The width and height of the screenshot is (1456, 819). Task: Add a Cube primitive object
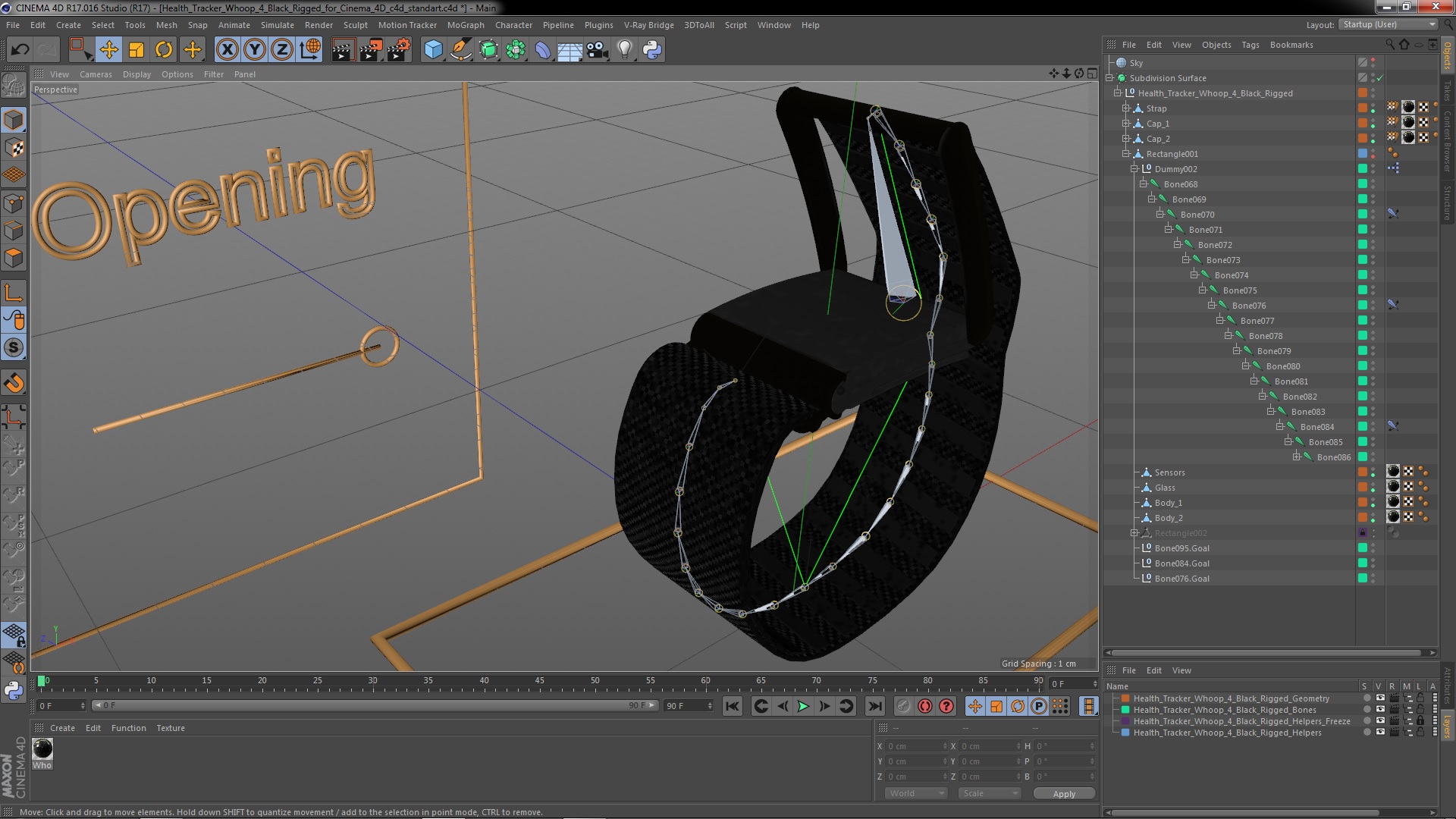(433, 50)
